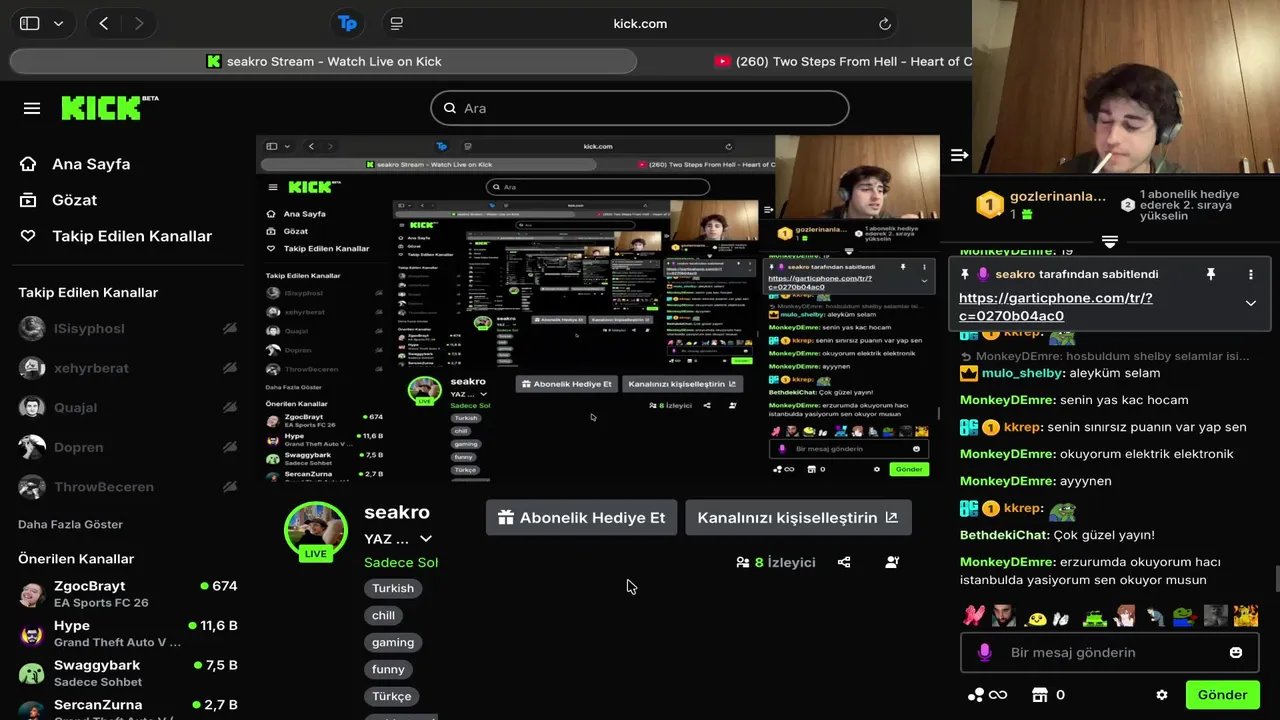Click the green Gönder button
Image resolution: width=1280 pixels, height=720 pixels.
click(x=1222, y=695)
